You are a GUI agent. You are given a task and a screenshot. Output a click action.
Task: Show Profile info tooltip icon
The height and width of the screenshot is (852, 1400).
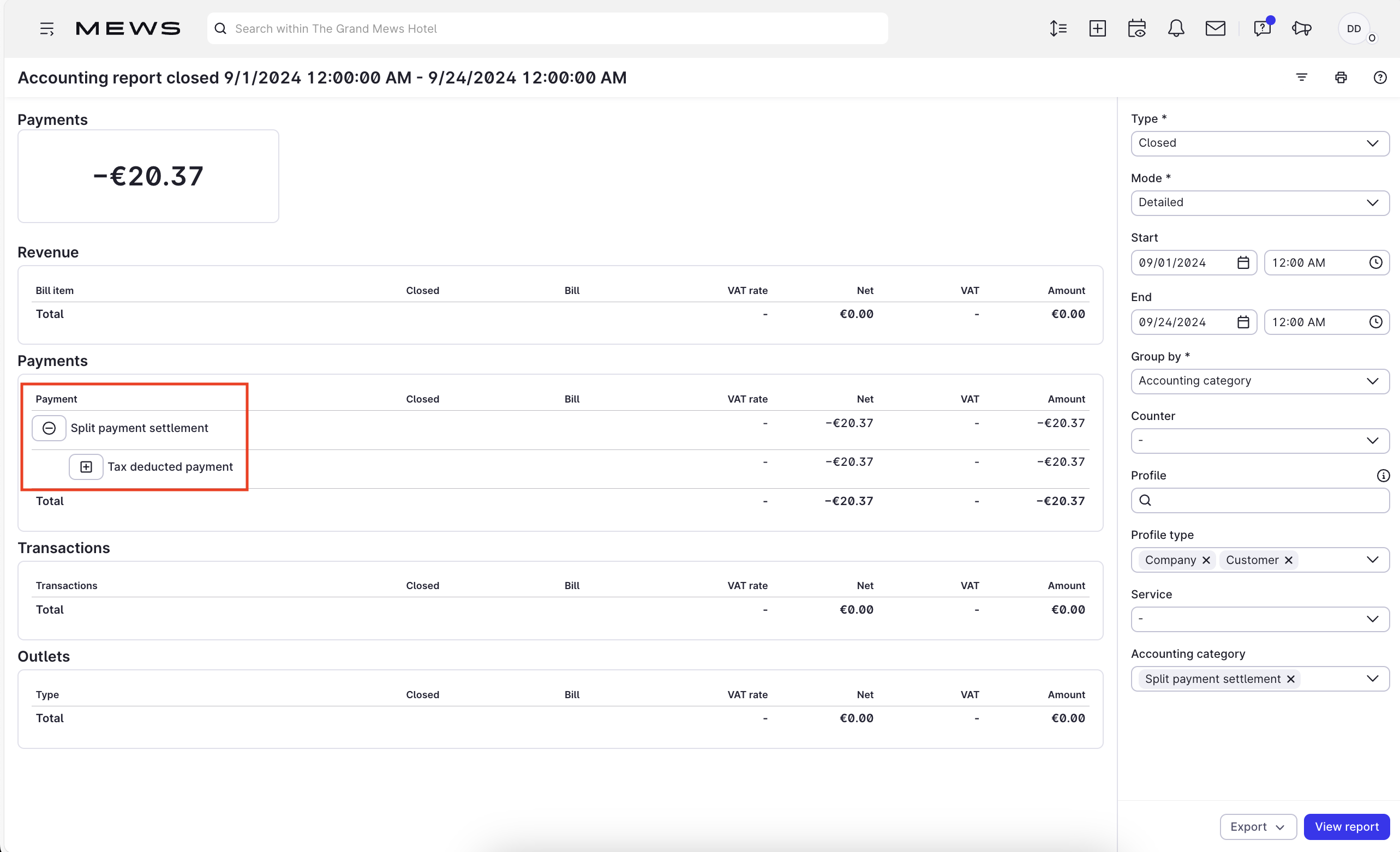1383,476
